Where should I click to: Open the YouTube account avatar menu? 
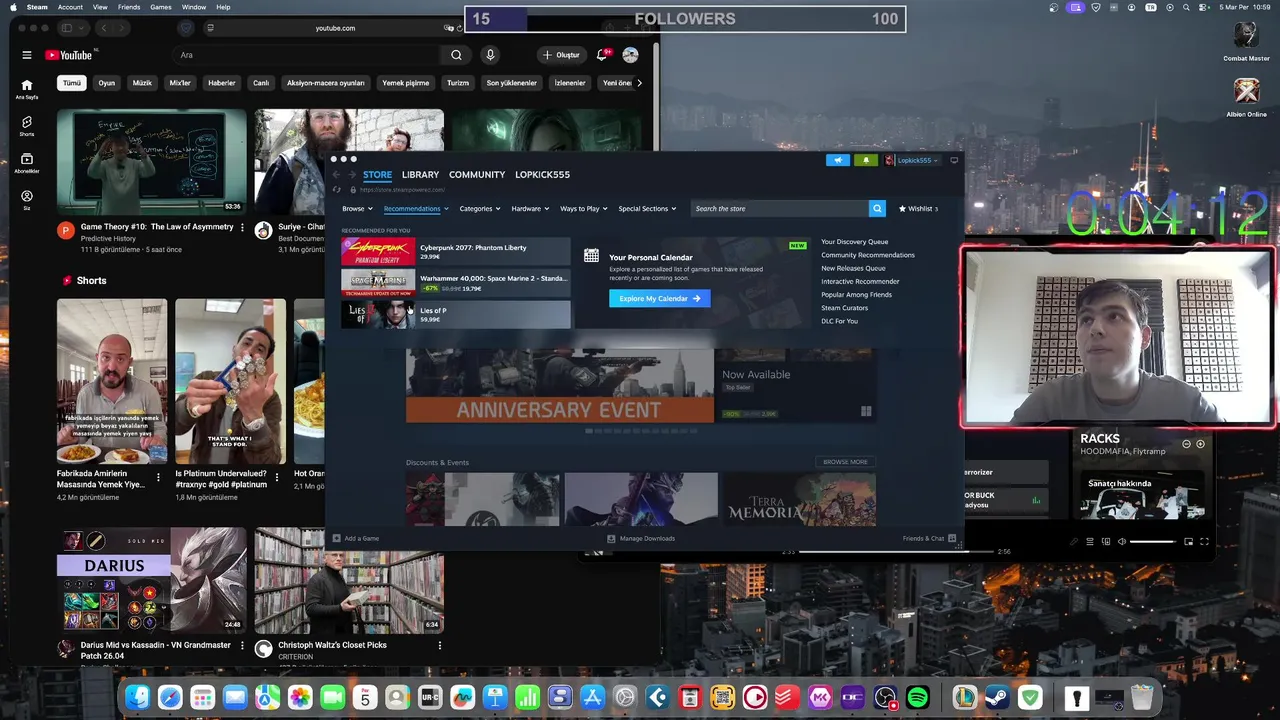point(630,55)
